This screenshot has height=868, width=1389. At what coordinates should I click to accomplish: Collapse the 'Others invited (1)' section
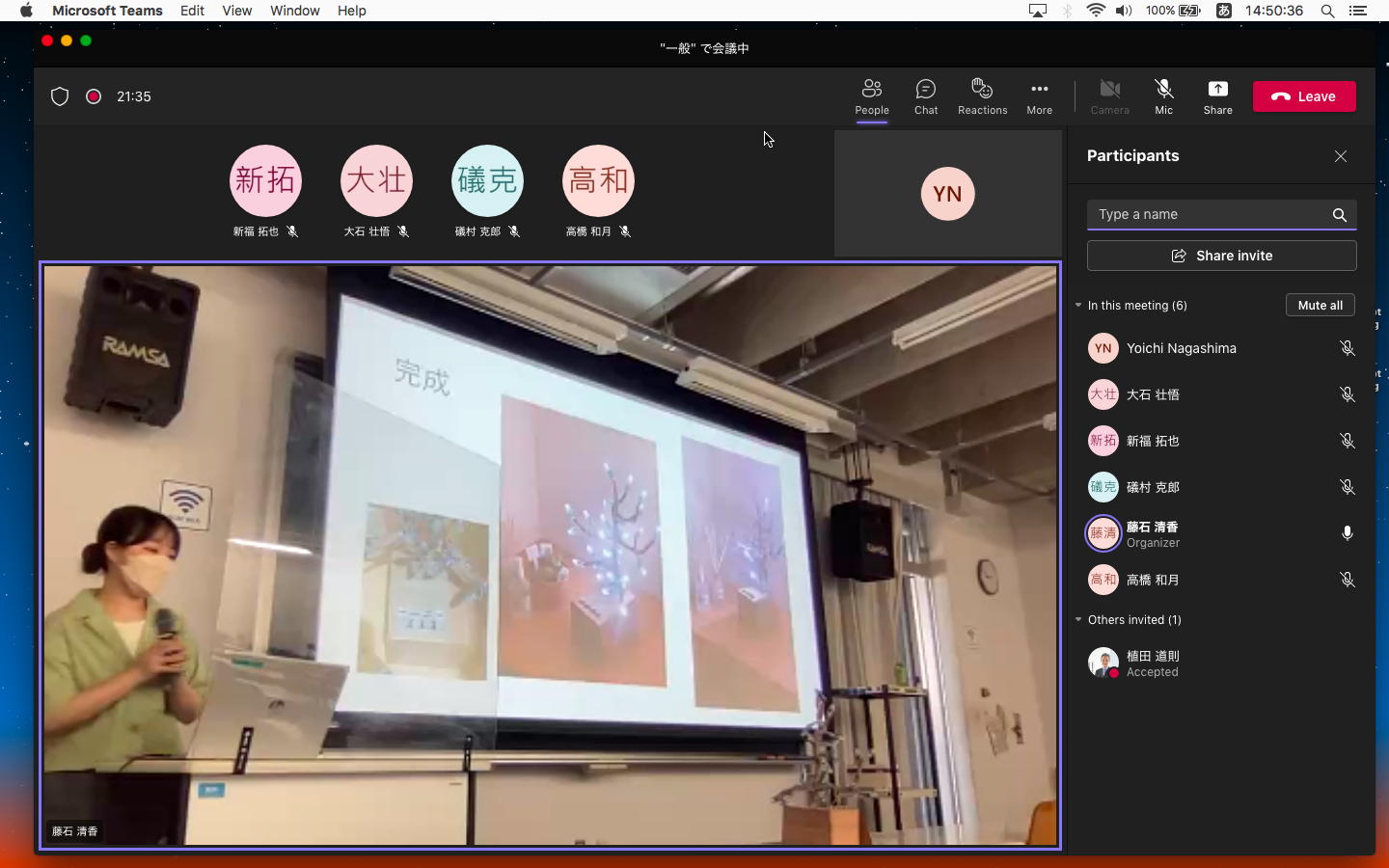pos(1078,619)
